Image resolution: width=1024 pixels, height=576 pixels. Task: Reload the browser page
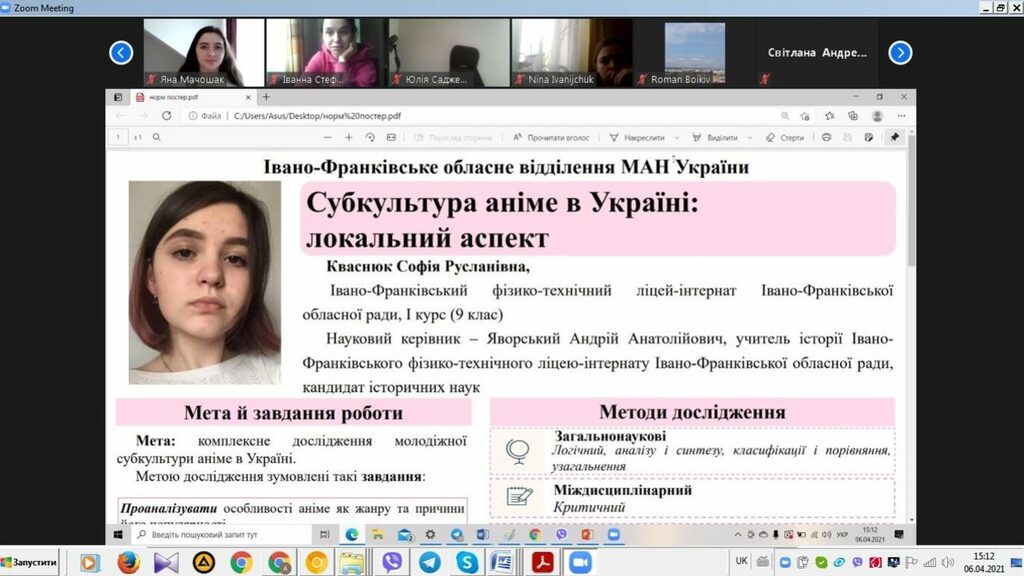pyautogui.click(x=166, y=116)
